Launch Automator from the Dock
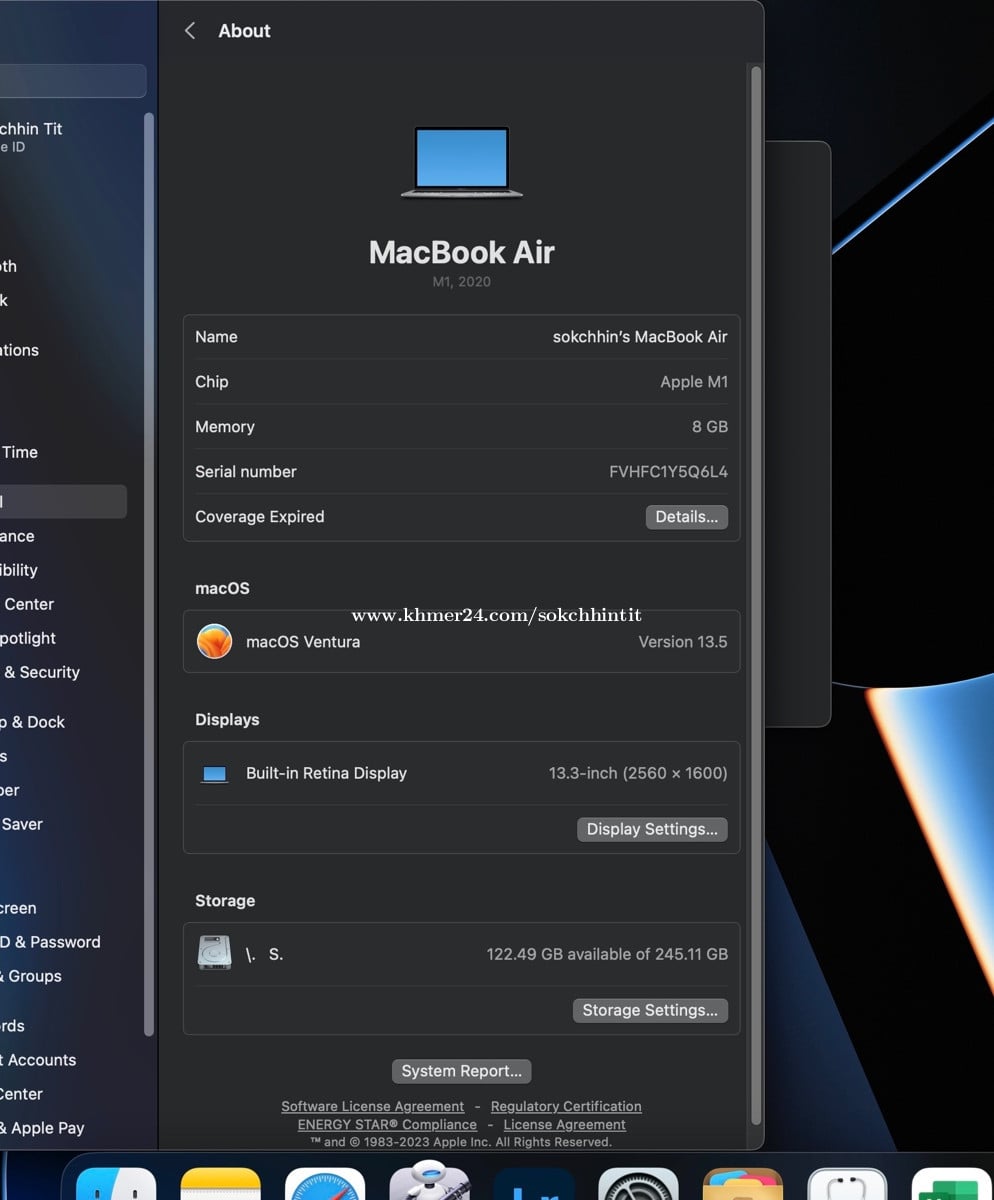This screenshot has width=994, height=1200. (430, 1184)
